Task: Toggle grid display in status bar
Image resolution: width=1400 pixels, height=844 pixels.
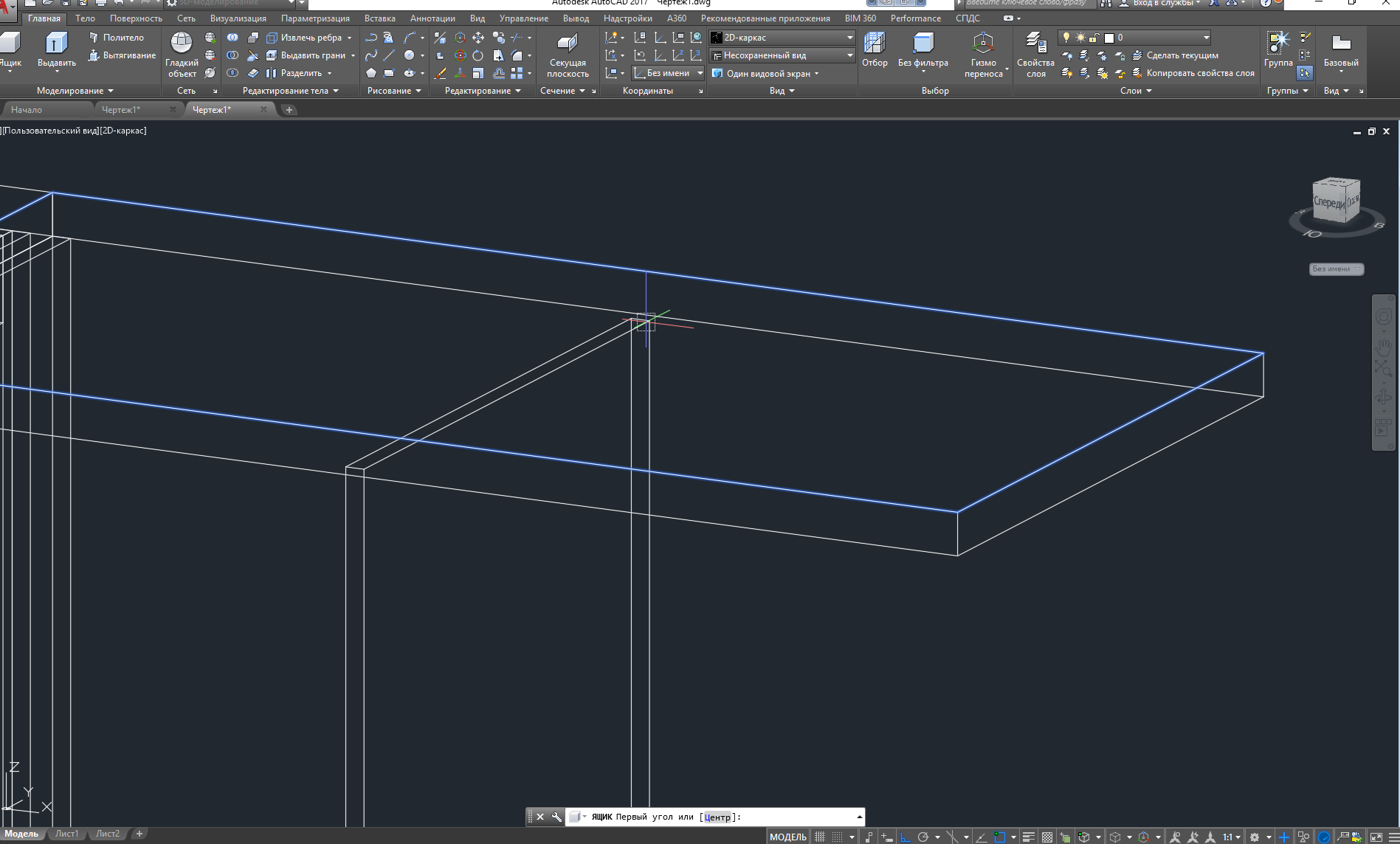Action: click(x=820, y=837)
